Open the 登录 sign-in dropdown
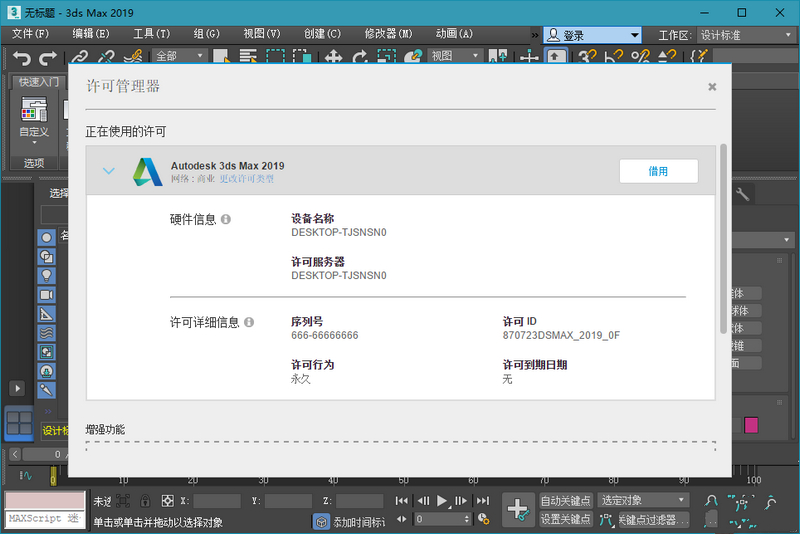 [592, 35]
